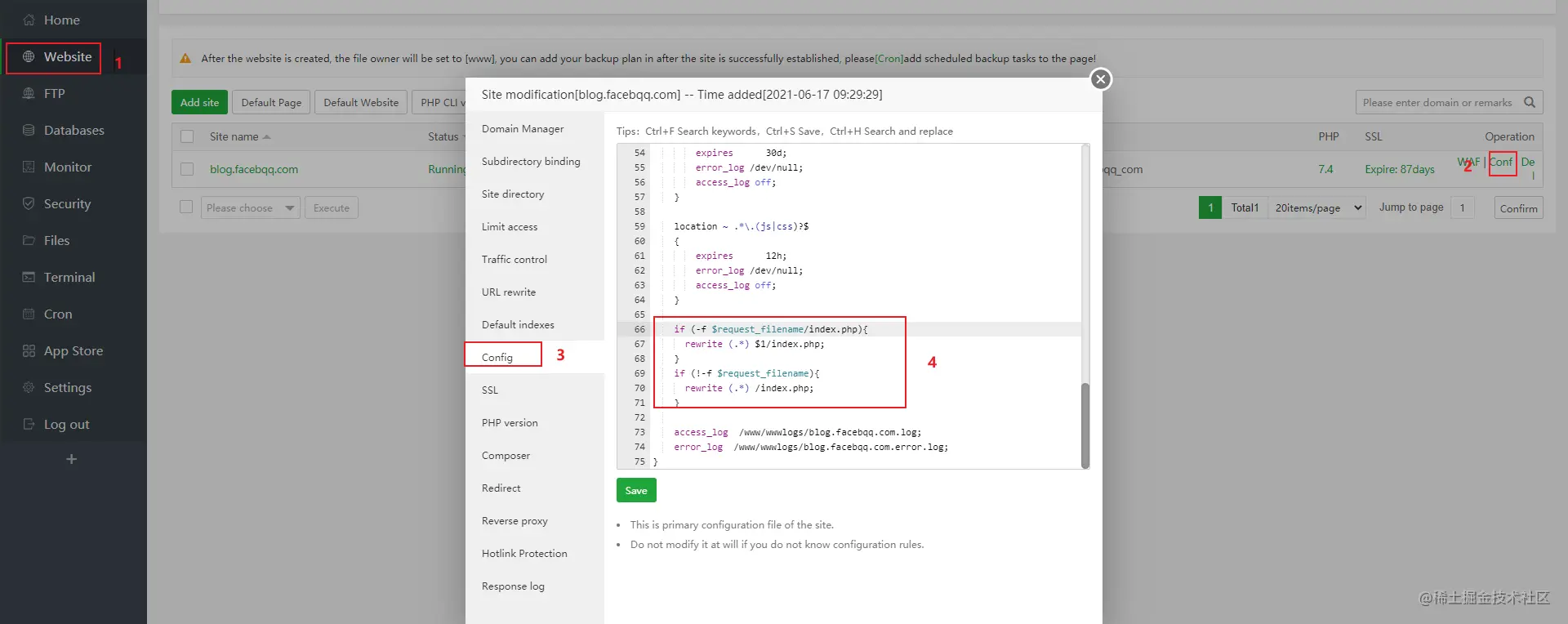1568x624 pixels.
Task: Click the Security shield icon
Action: [29, 203]
